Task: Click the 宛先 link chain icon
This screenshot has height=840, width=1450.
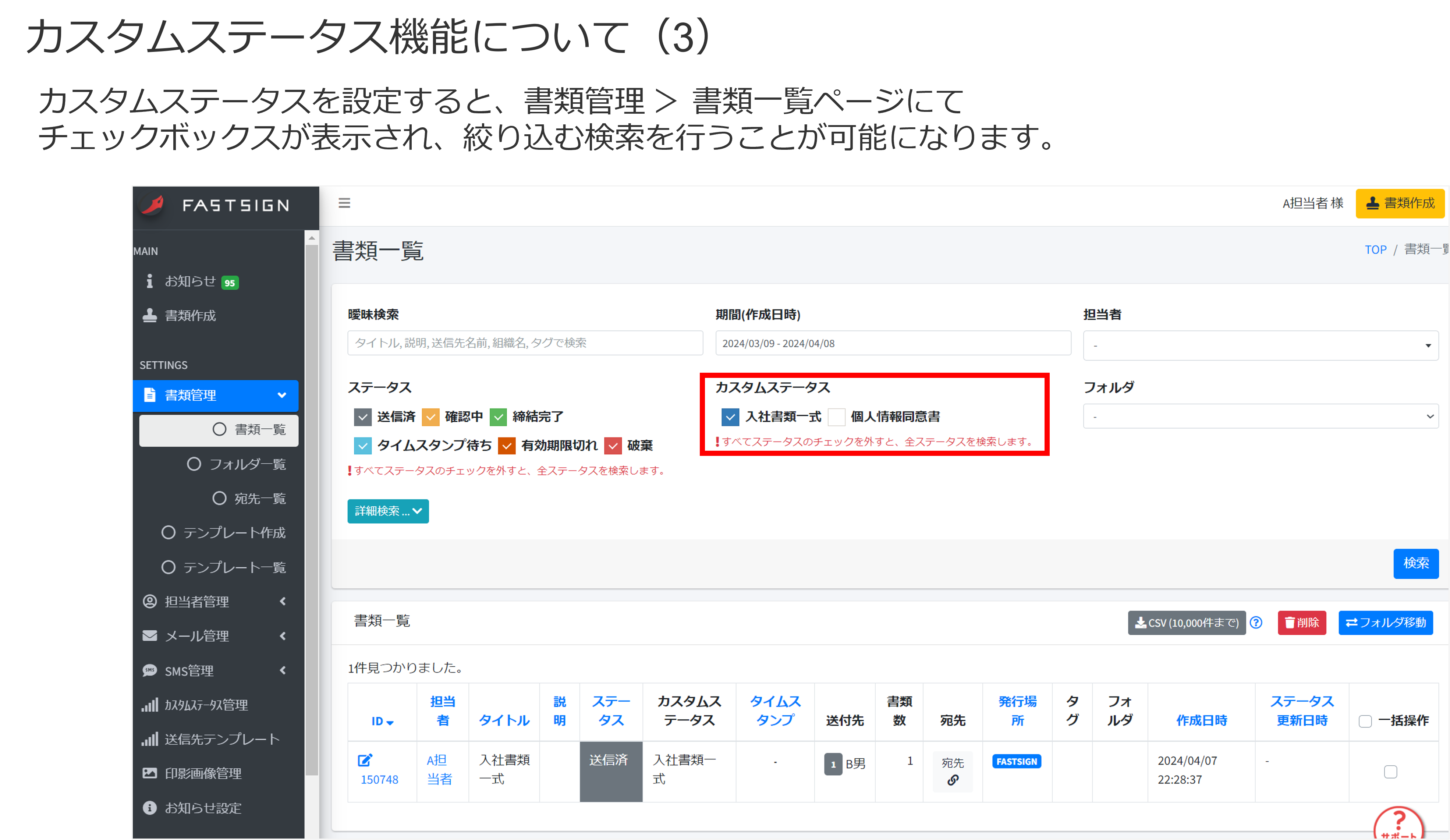Action: (x=953, y=780)
